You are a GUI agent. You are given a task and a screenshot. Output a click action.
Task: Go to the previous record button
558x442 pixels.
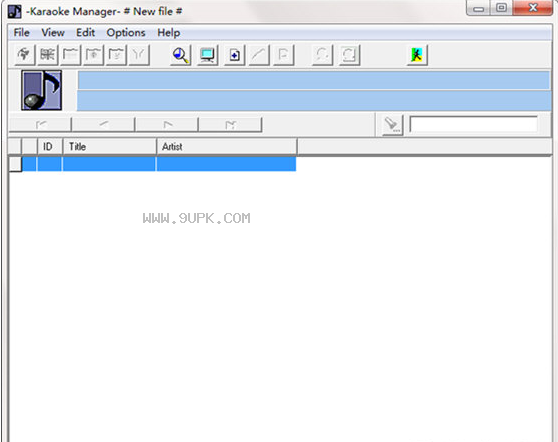click(x=103, y=125)
